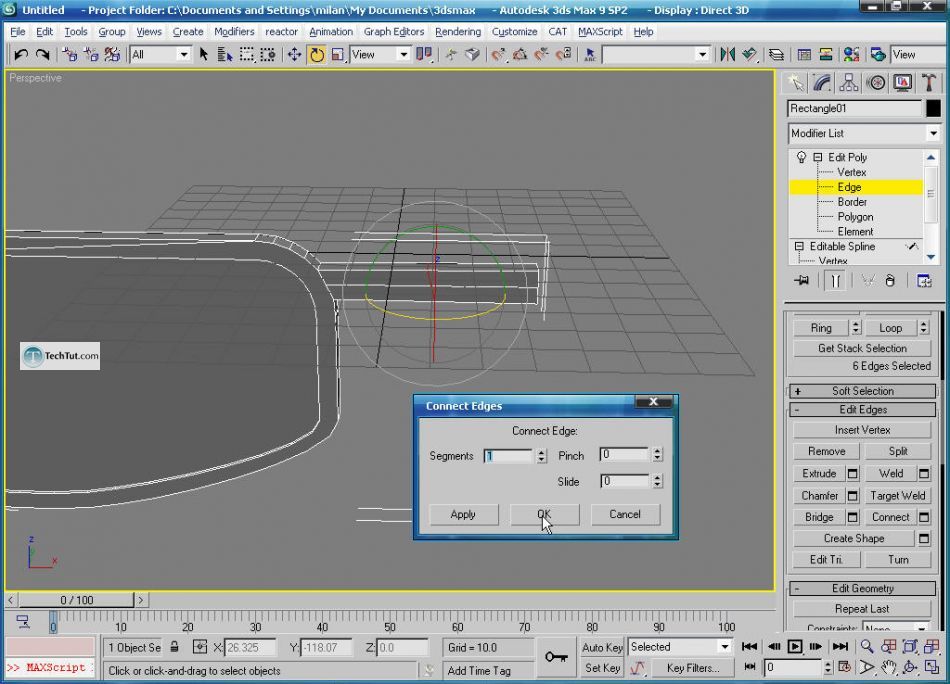Open Select by Name list tool
The width and height of the screenshot is (950, 684).
pos(225,55)
